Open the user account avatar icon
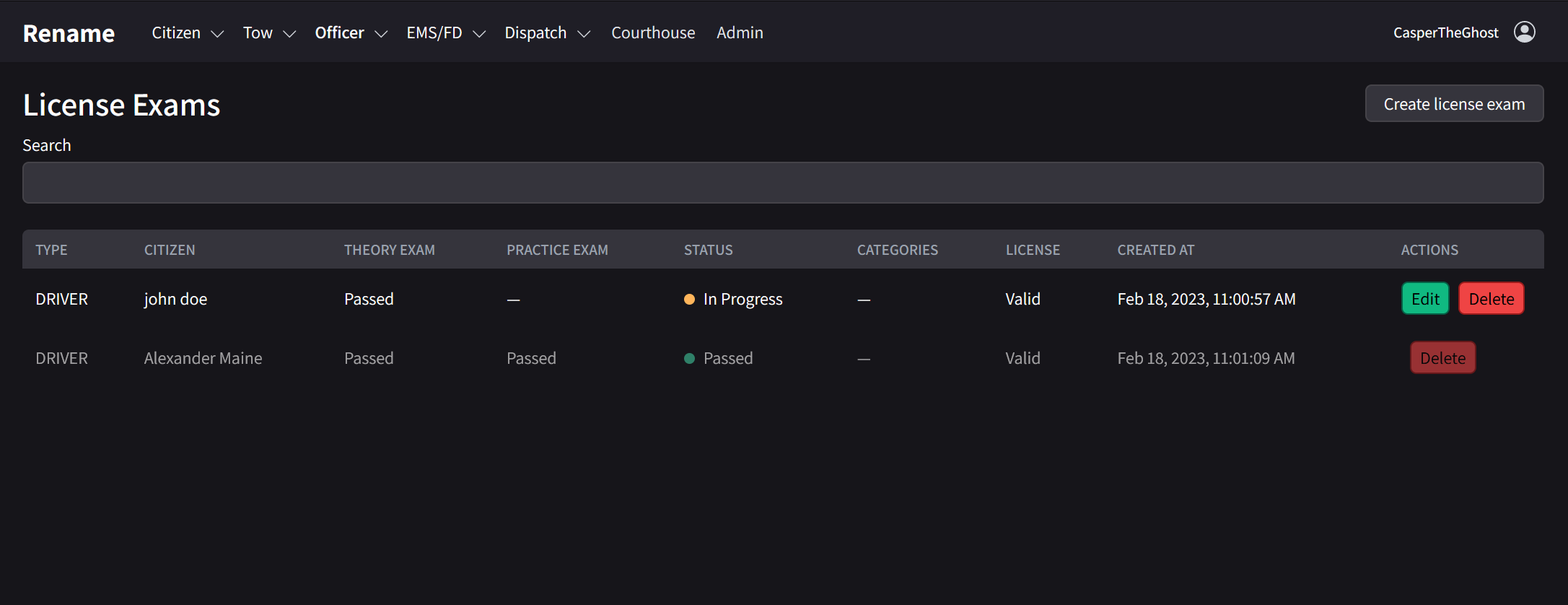 (1524, 32)
